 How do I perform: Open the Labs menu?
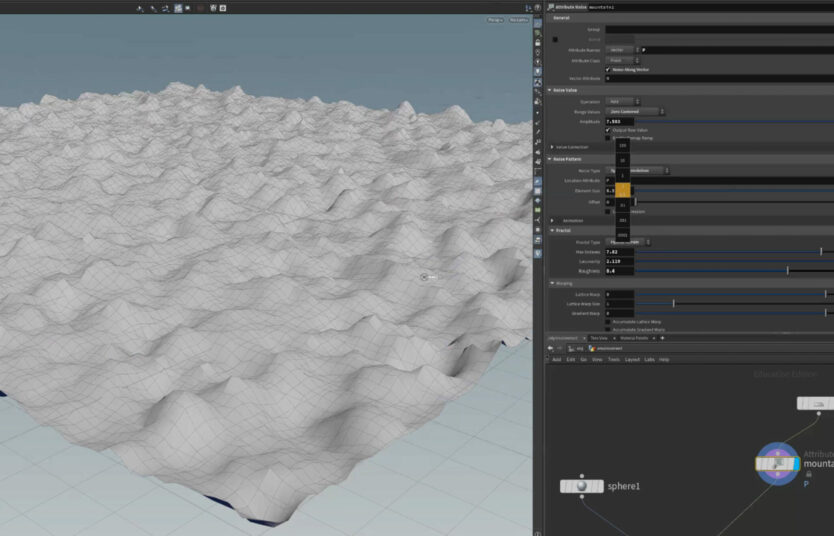pos(649,359)
